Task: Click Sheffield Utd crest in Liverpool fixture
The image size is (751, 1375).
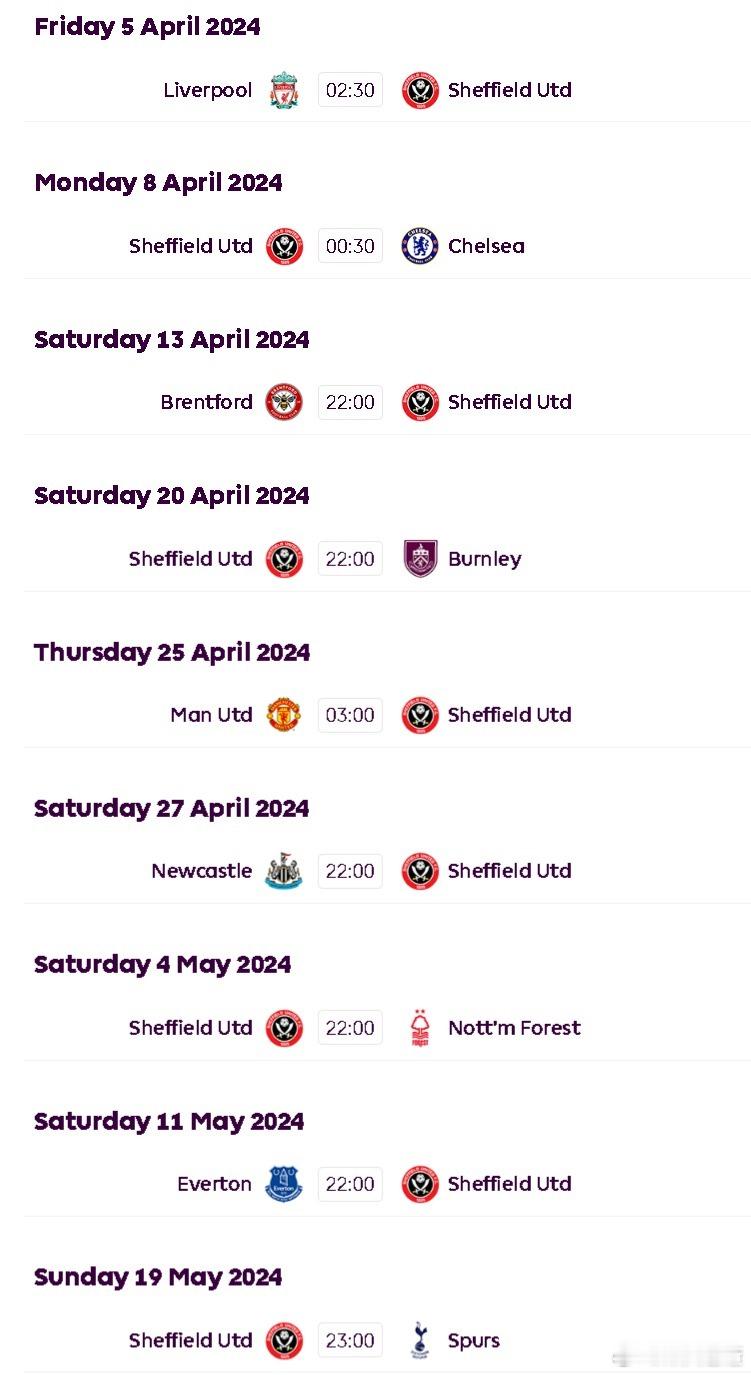Action: click(x=420, y=90)
